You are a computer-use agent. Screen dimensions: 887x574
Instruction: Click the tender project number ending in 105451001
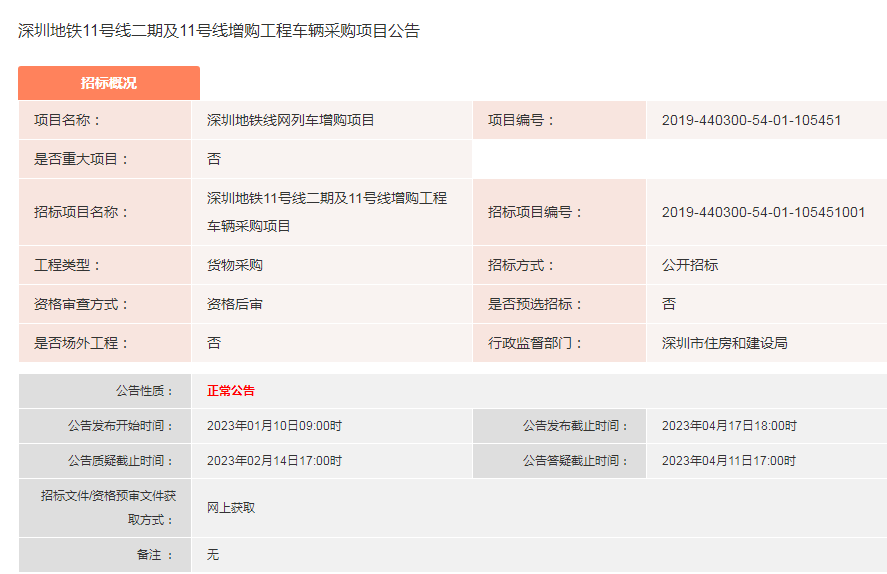763,212
